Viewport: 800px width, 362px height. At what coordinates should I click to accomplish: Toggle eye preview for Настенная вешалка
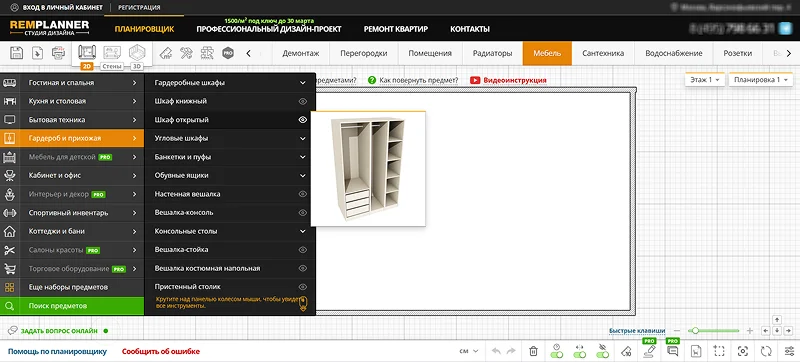tap(303, 194)
